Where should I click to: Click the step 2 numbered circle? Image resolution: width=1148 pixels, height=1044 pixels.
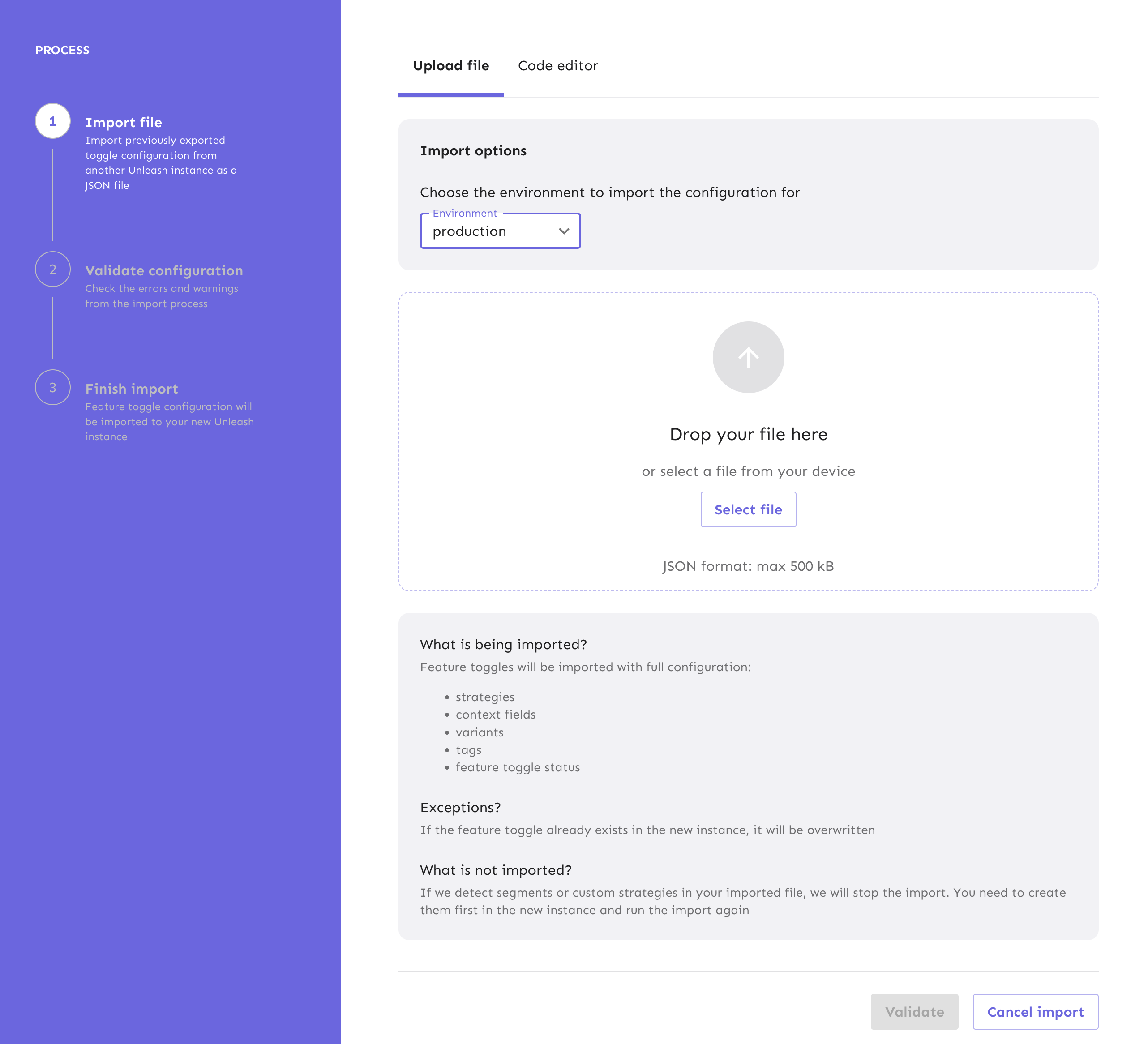pyautogui.click(x=52, y=269)
